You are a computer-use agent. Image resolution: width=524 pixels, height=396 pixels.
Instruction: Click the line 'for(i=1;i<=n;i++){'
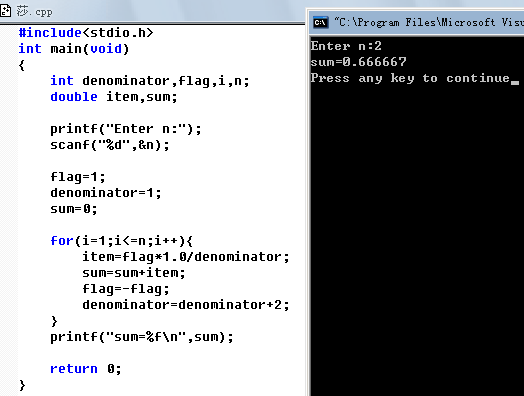[x=122, y=241]
